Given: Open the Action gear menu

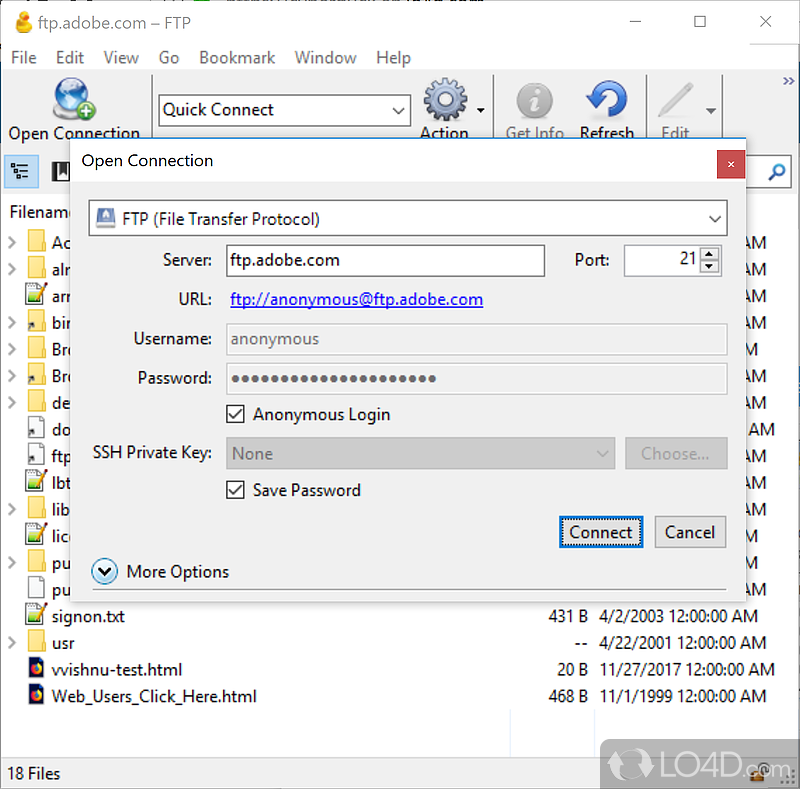Looking at the screenshot, I should pyautogui.click(x=444, y=100).
